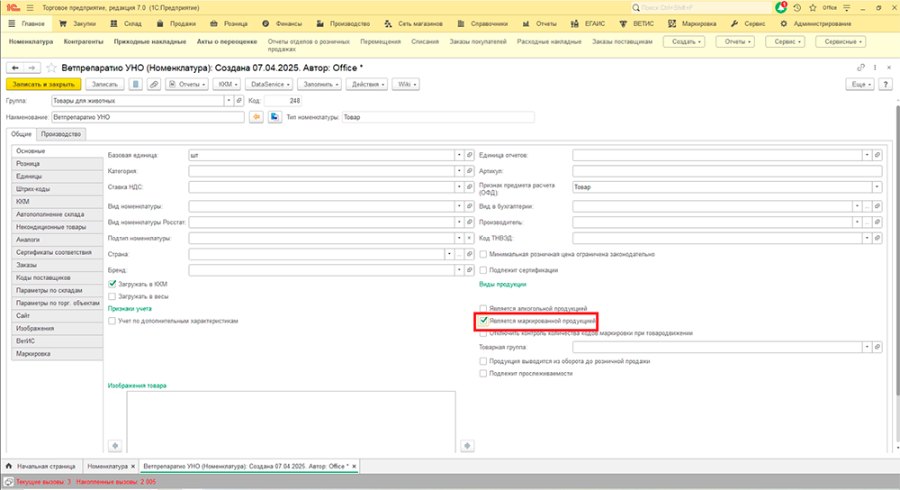Select Розница in the left sidebar
The height and width of the screenshot is (490, 900).
click(57, 164)
